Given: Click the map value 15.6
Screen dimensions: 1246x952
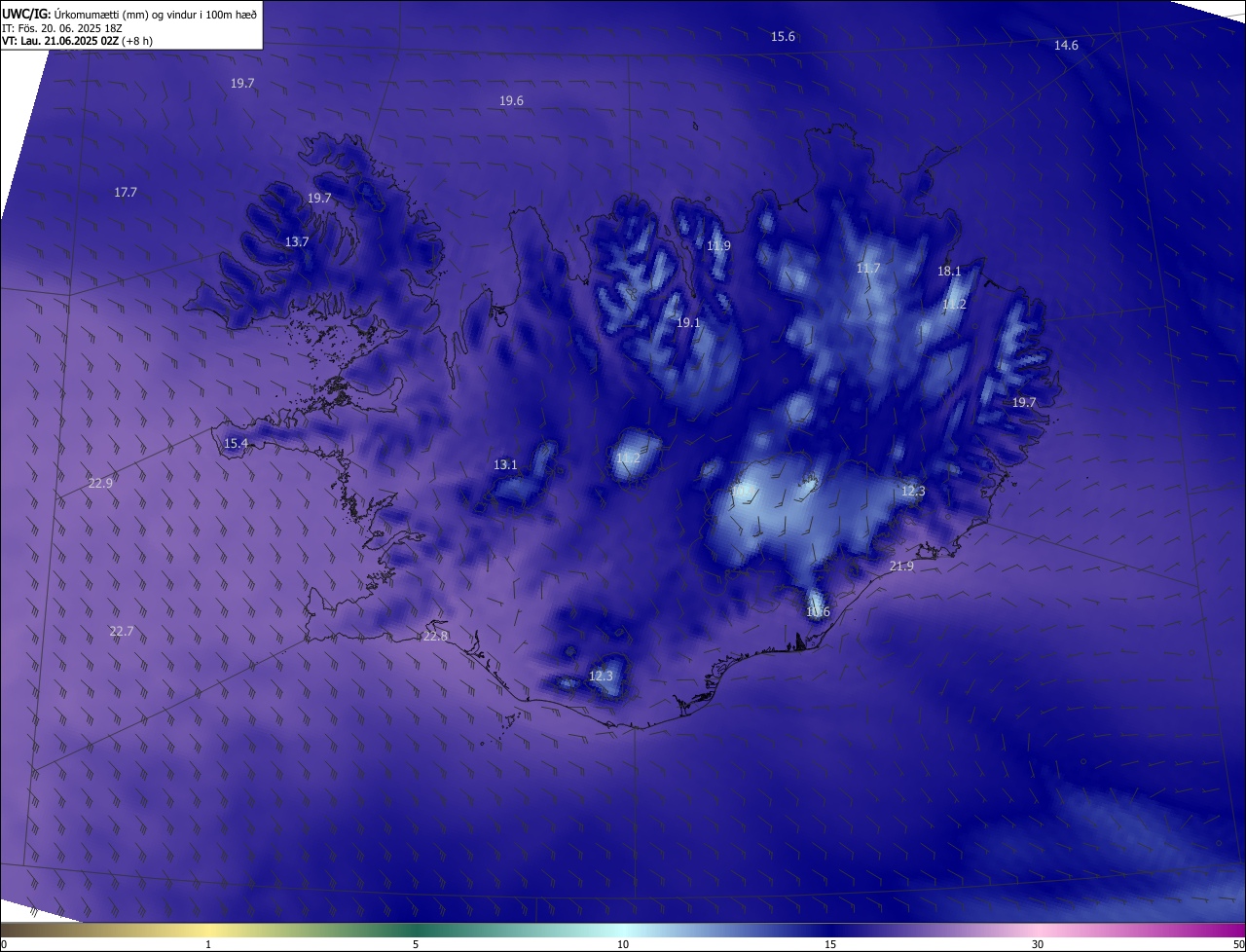Looking at the screenshot, I should point(783,36).
